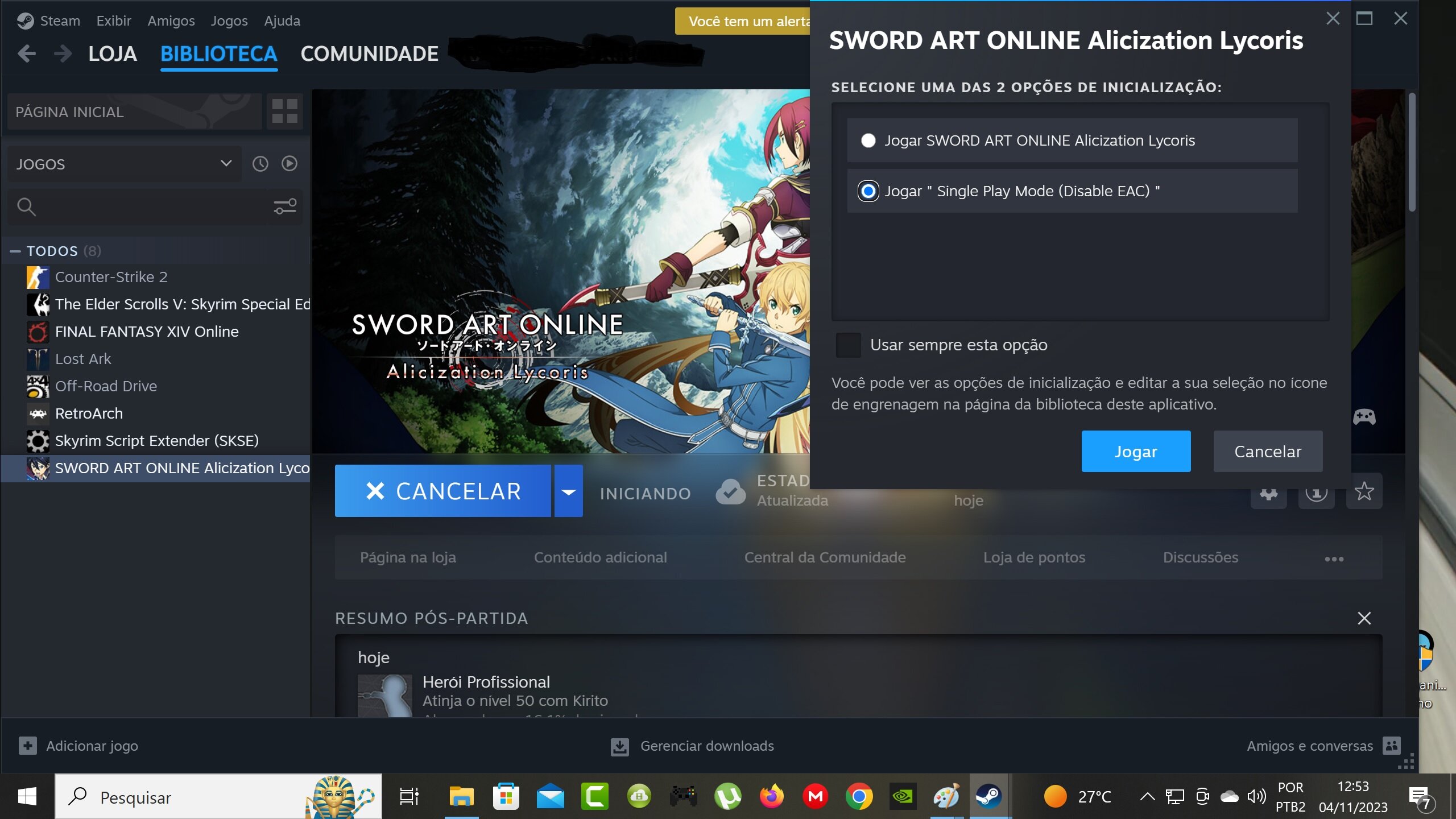
Task: Select FINAL FANTASY XIV Online in list
Action: point(155,332)
